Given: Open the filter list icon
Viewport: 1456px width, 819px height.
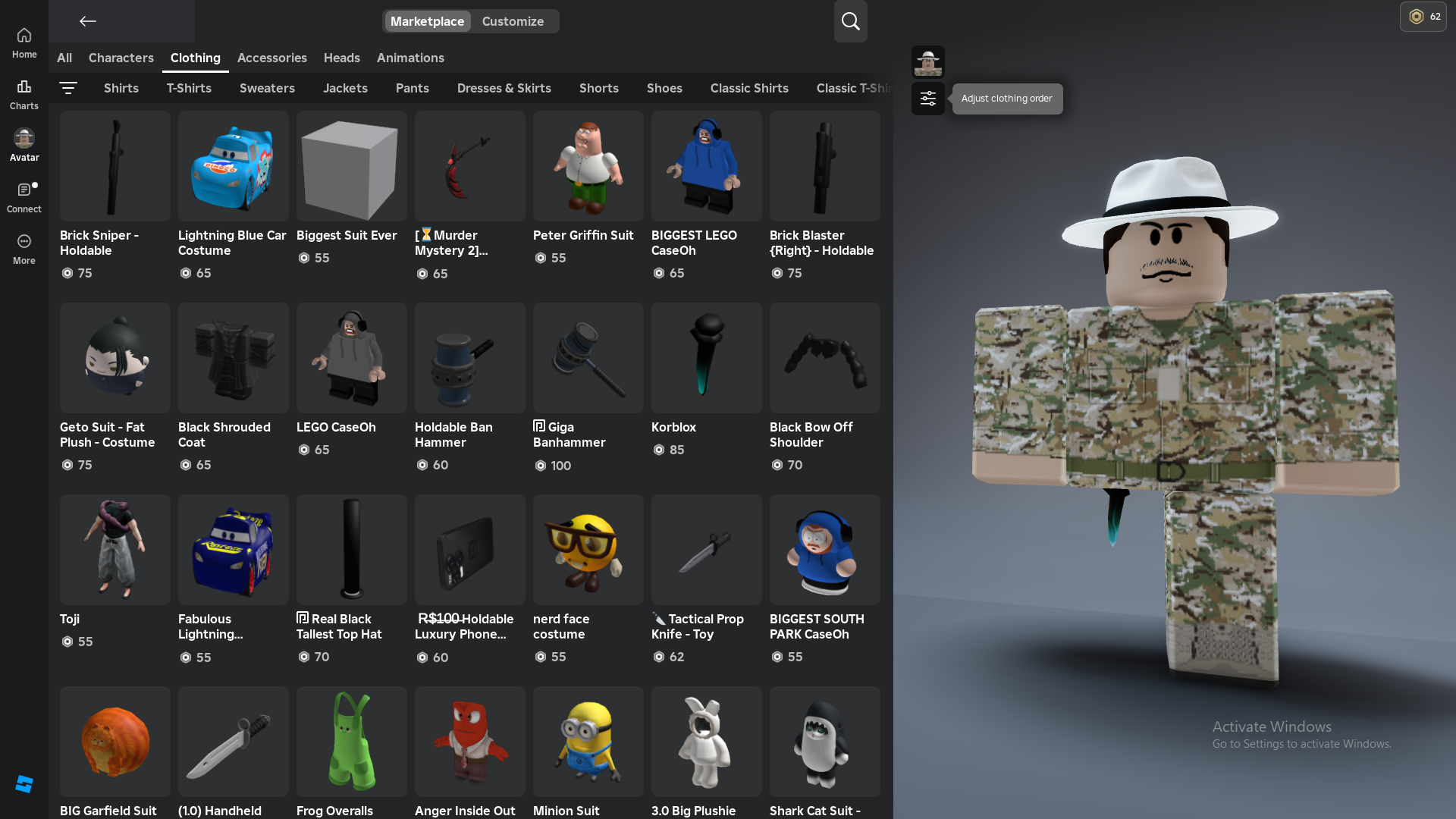Looking at the screenshot, I should (x=68, y=88).
